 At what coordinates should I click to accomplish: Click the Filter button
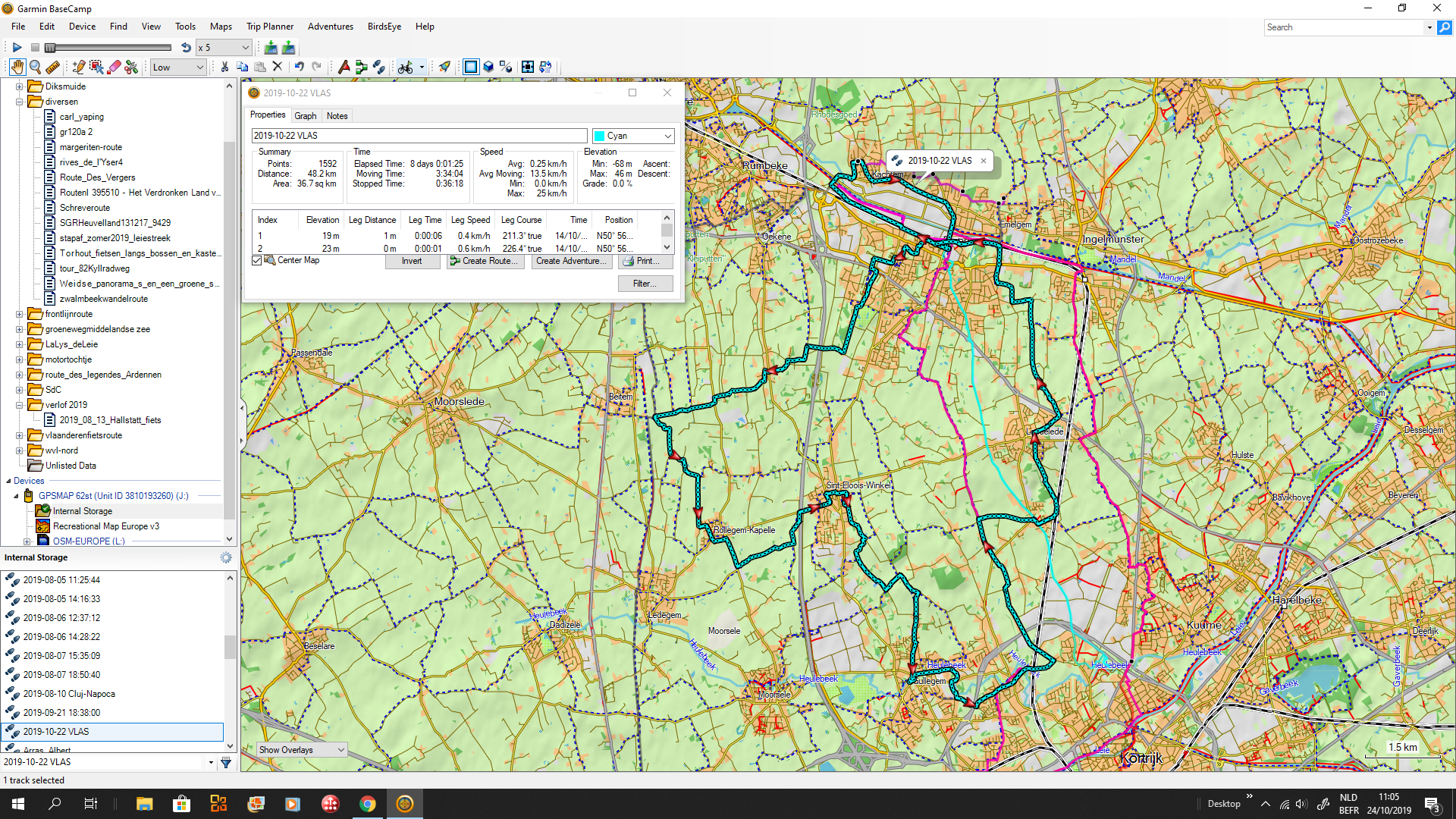[645, 284]
